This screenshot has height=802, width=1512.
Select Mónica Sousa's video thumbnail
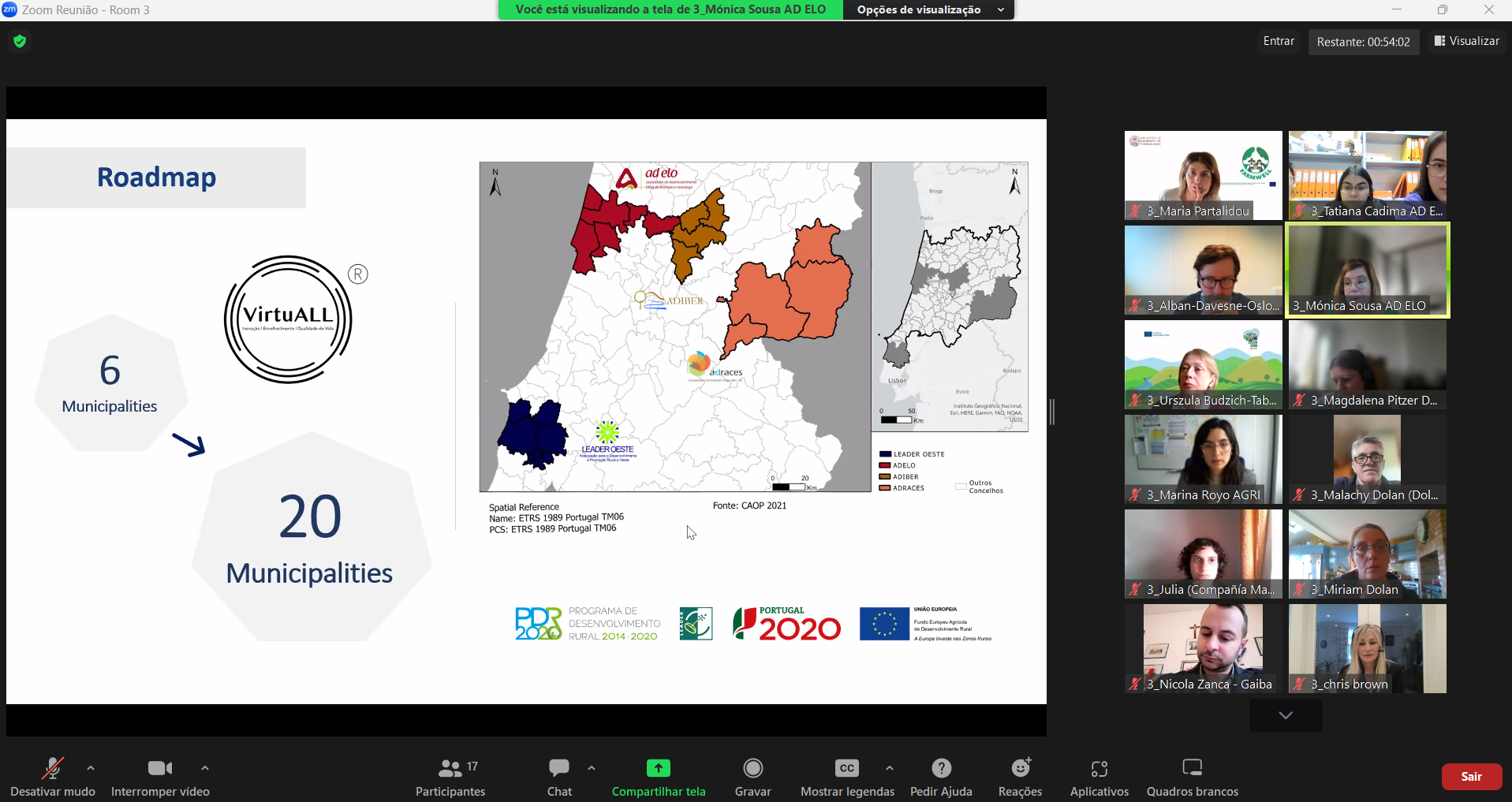pos(1367,269)
